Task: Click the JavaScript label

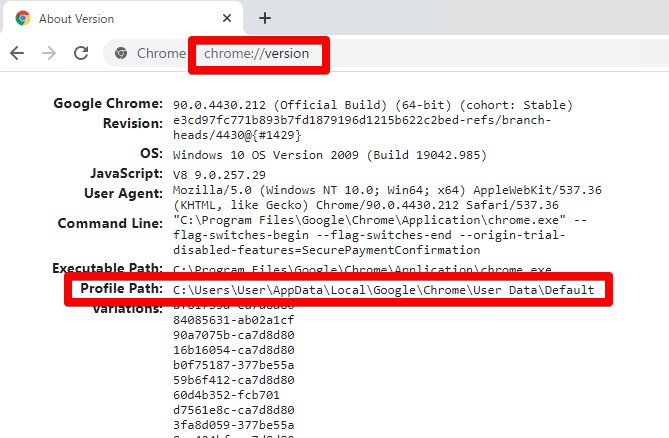Action: pos(126,174)
